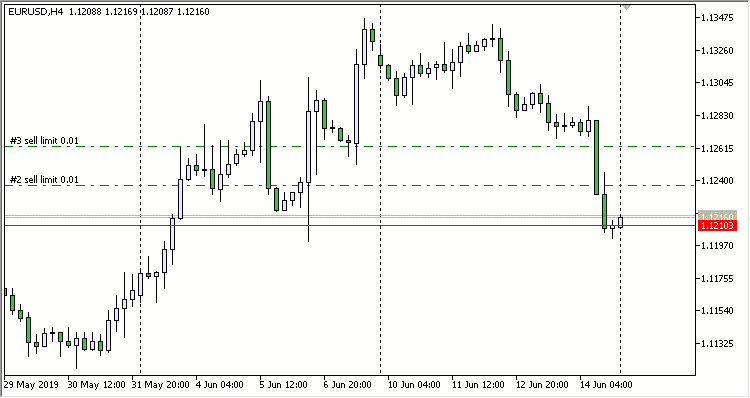
Task: Click the 1.13045 price scale value
Action: coord(717,83)
